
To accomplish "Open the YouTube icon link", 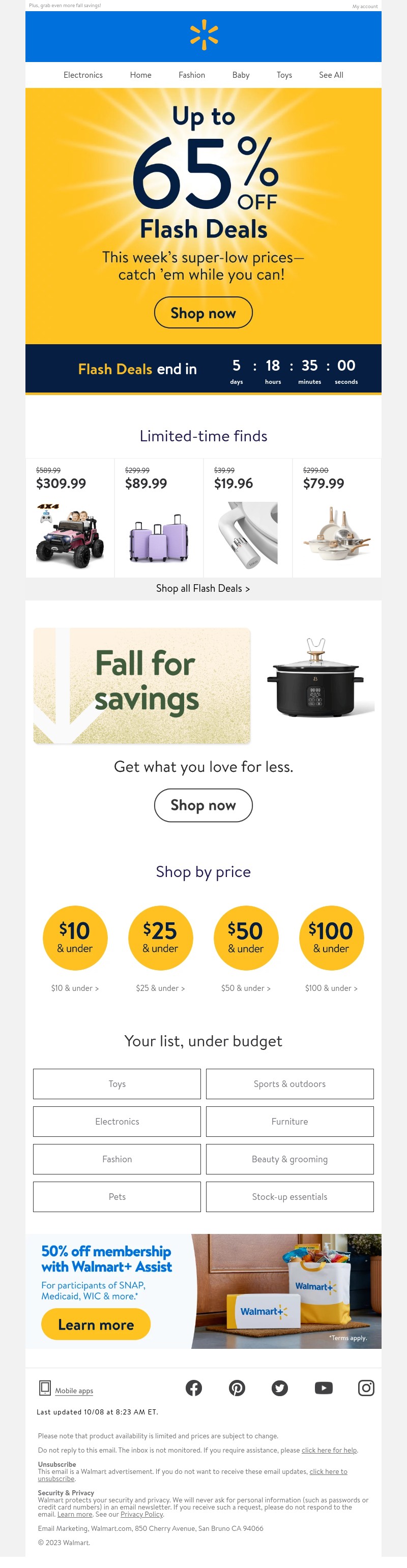I will (324, 1387).
